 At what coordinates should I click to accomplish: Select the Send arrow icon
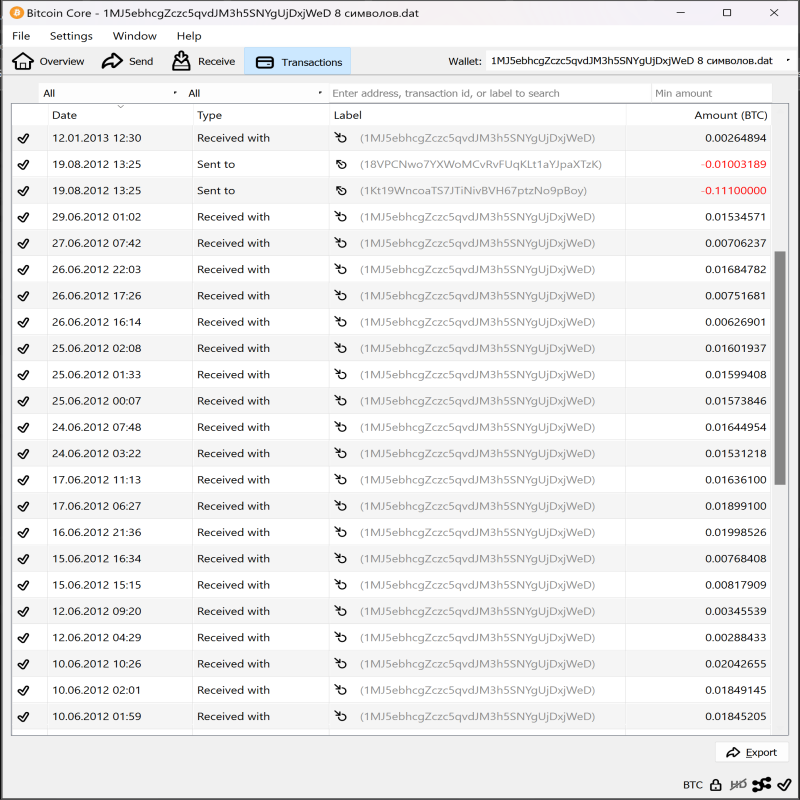coord(112,61)
